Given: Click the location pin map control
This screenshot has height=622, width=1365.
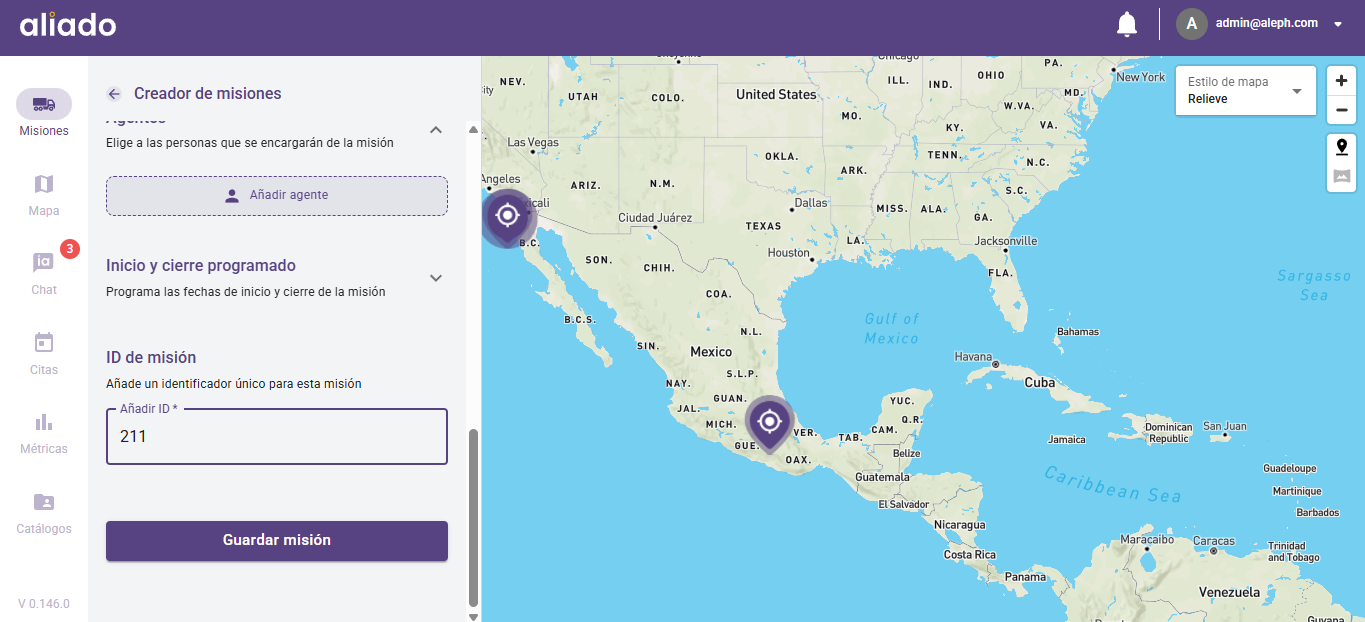Looking at the screenshot, I should click(x=1341, y=147).
